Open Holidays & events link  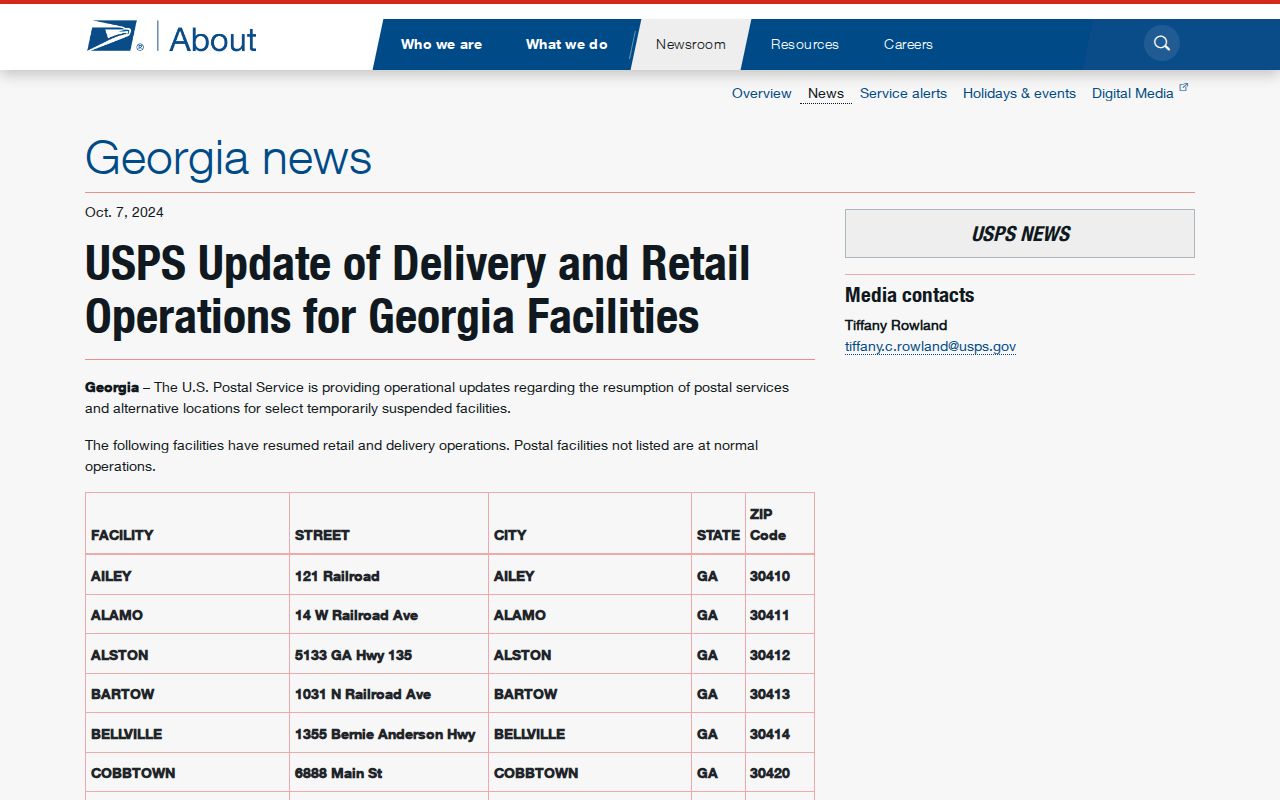point(1019,93)
